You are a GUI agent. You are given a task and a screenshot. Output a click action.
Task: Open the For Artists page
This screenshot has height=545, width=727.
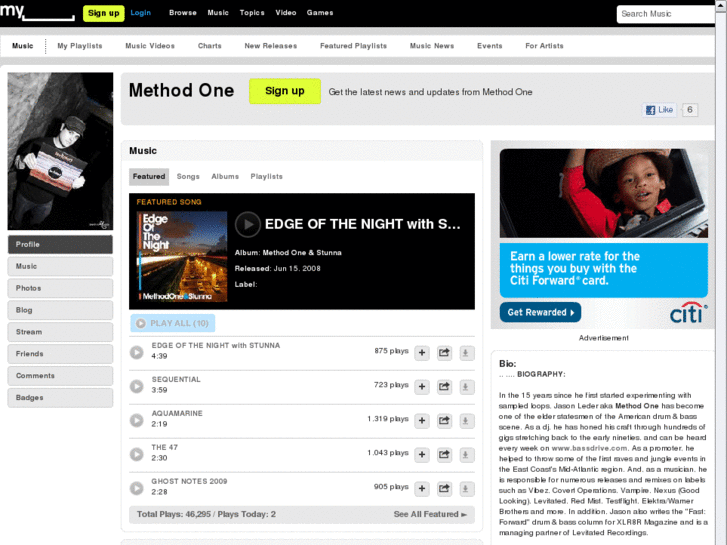click(x=544, y=46)
